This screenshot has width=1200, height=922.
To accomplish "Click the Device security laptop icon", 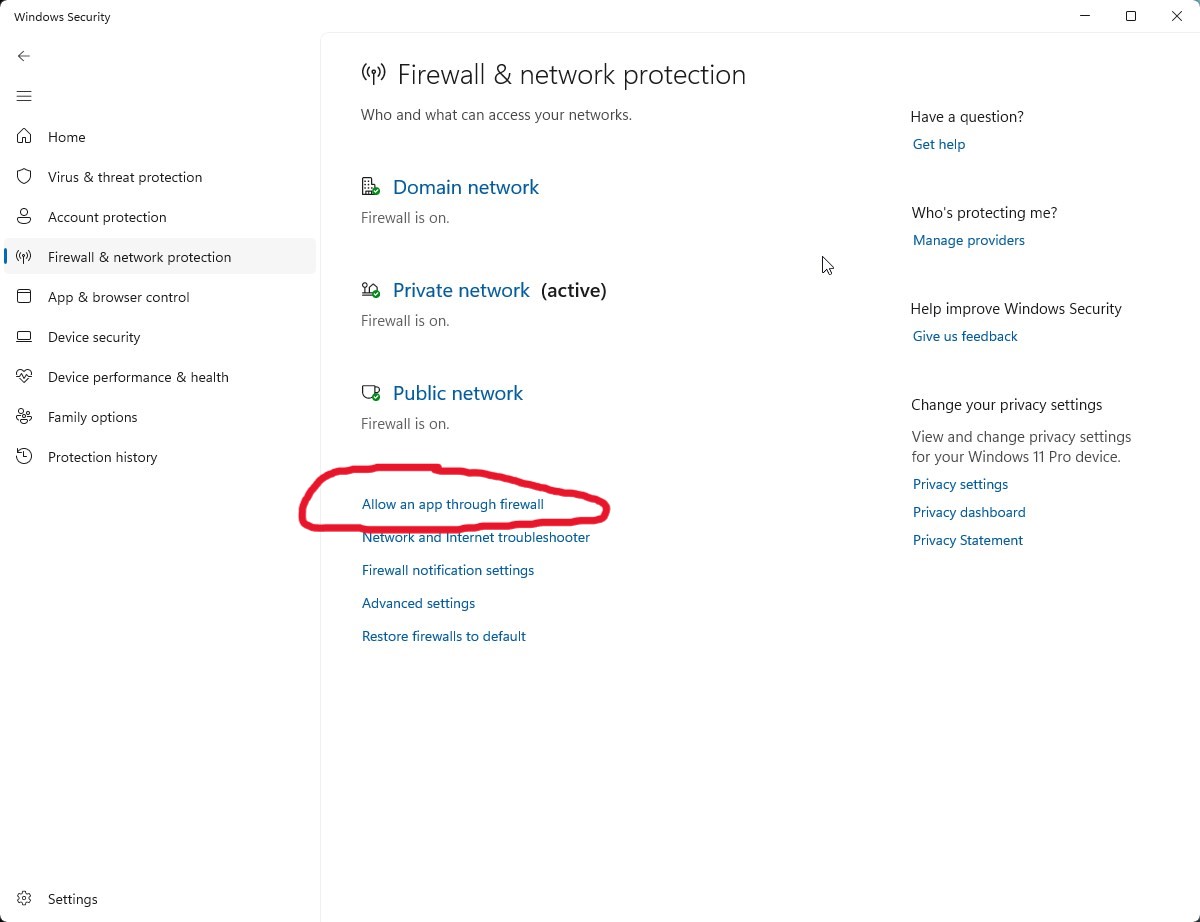I will click(x=24, y=337).
